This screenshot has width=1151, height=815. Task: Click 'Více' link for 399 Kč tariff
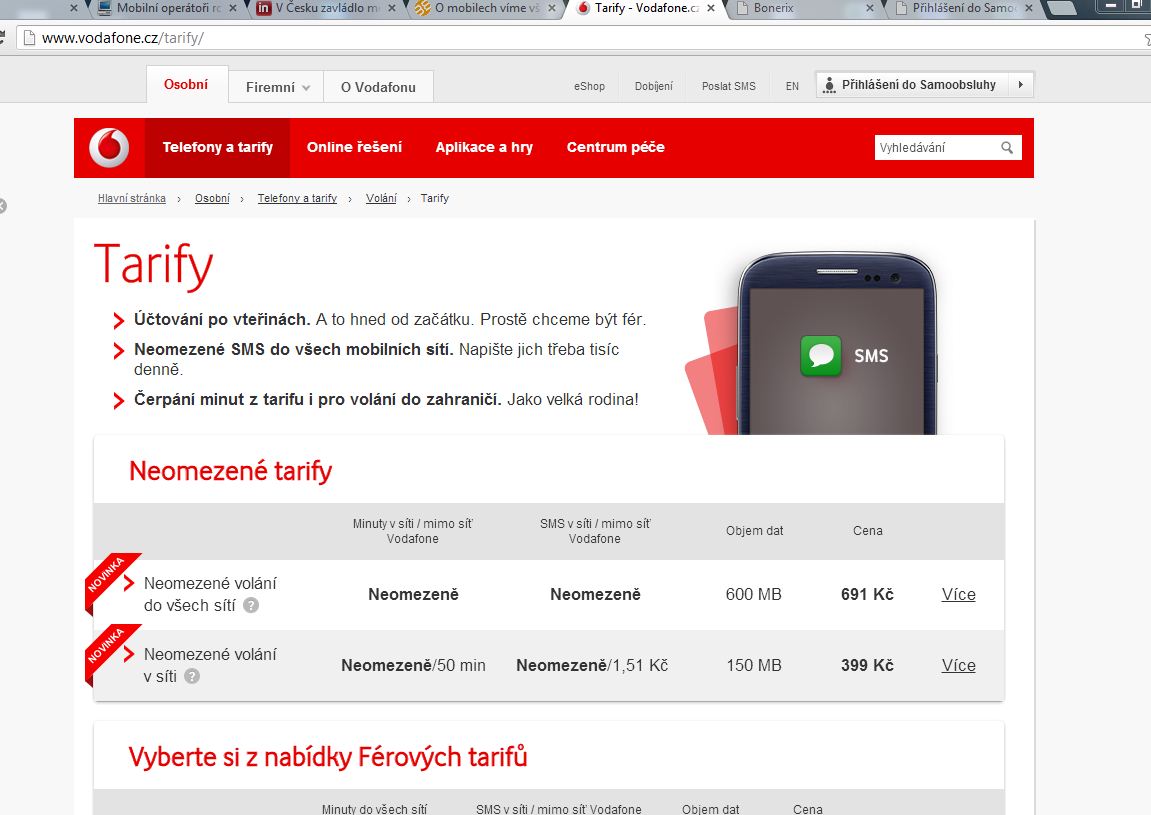point(959,666)
